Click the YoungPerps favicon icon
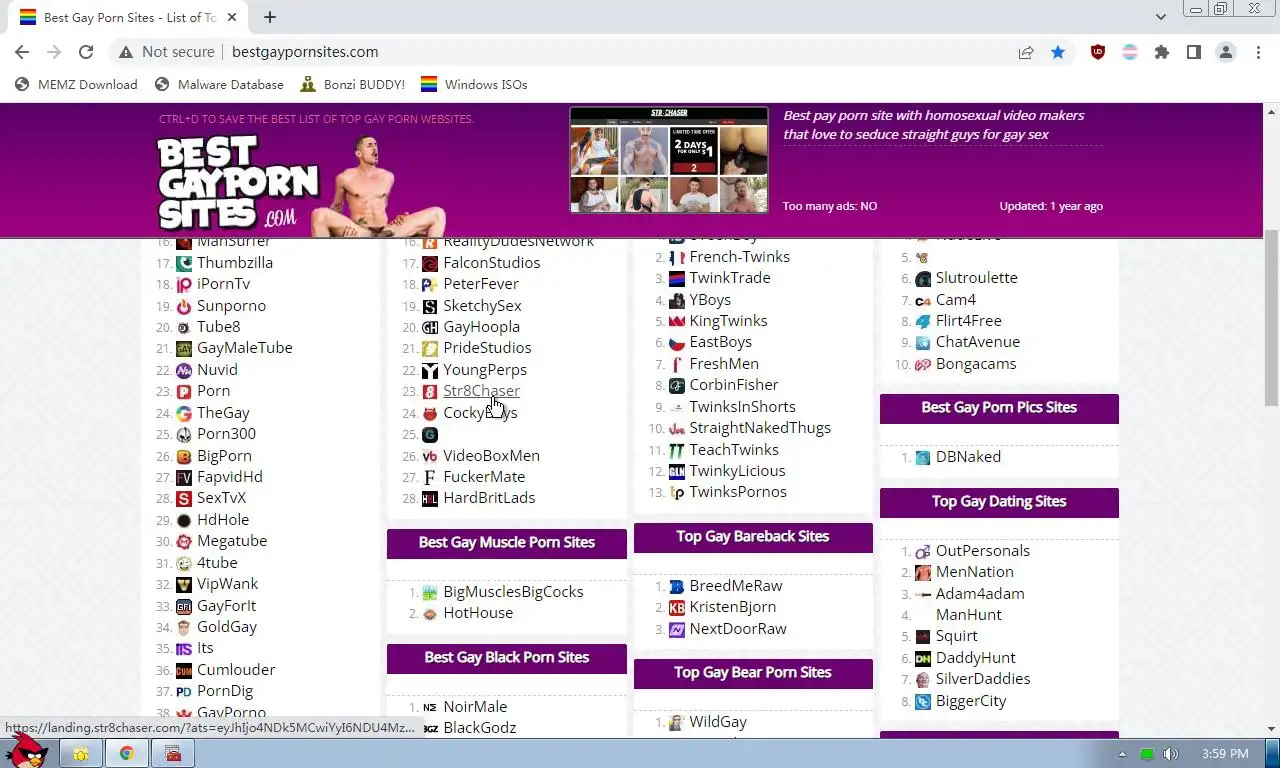The height and width of the screenshot is (768, 1280). pyautogui.click(x=430, y=370)
